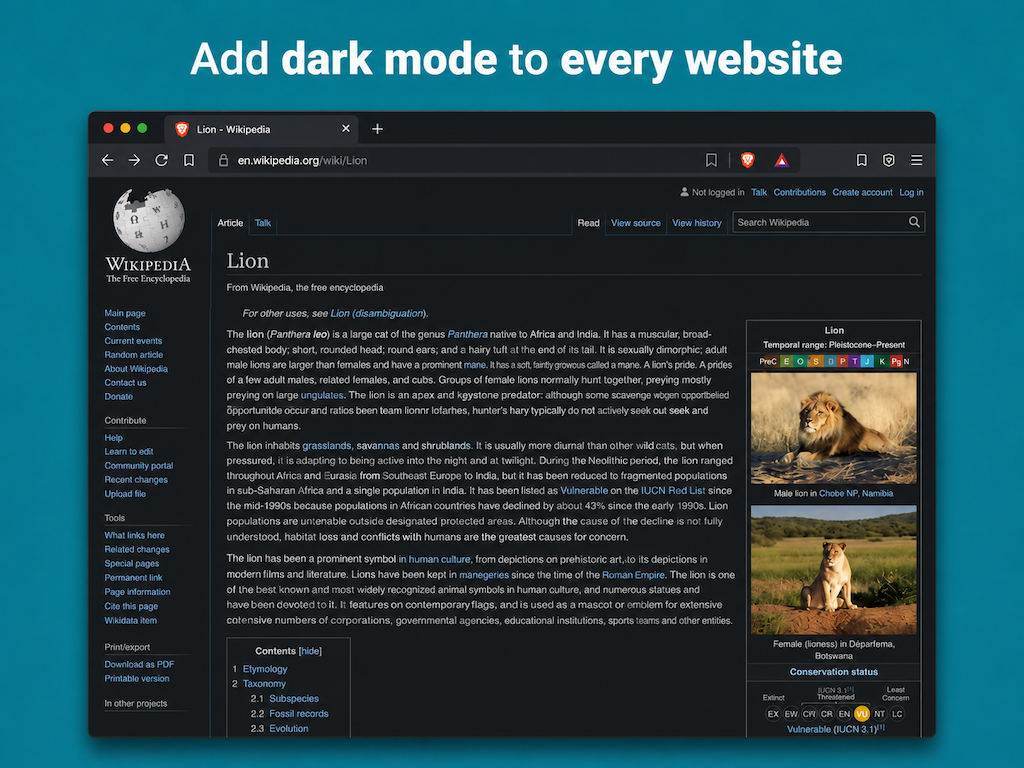Screen dimensions: 1024x768
Task: Open the IUCN Red List link
Action: coord(673,490)
